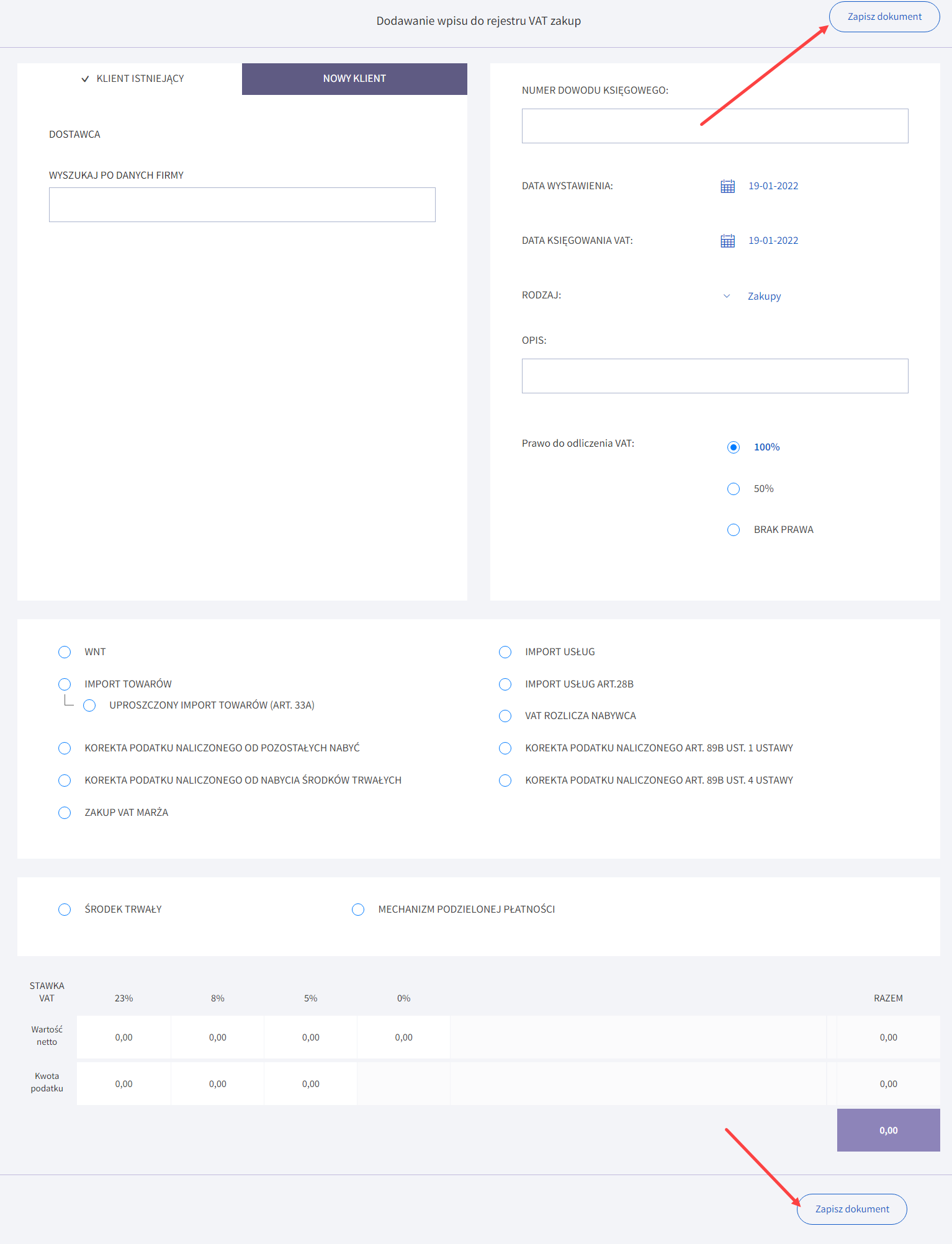Switch to Nowy klient tab

(354, 79)
